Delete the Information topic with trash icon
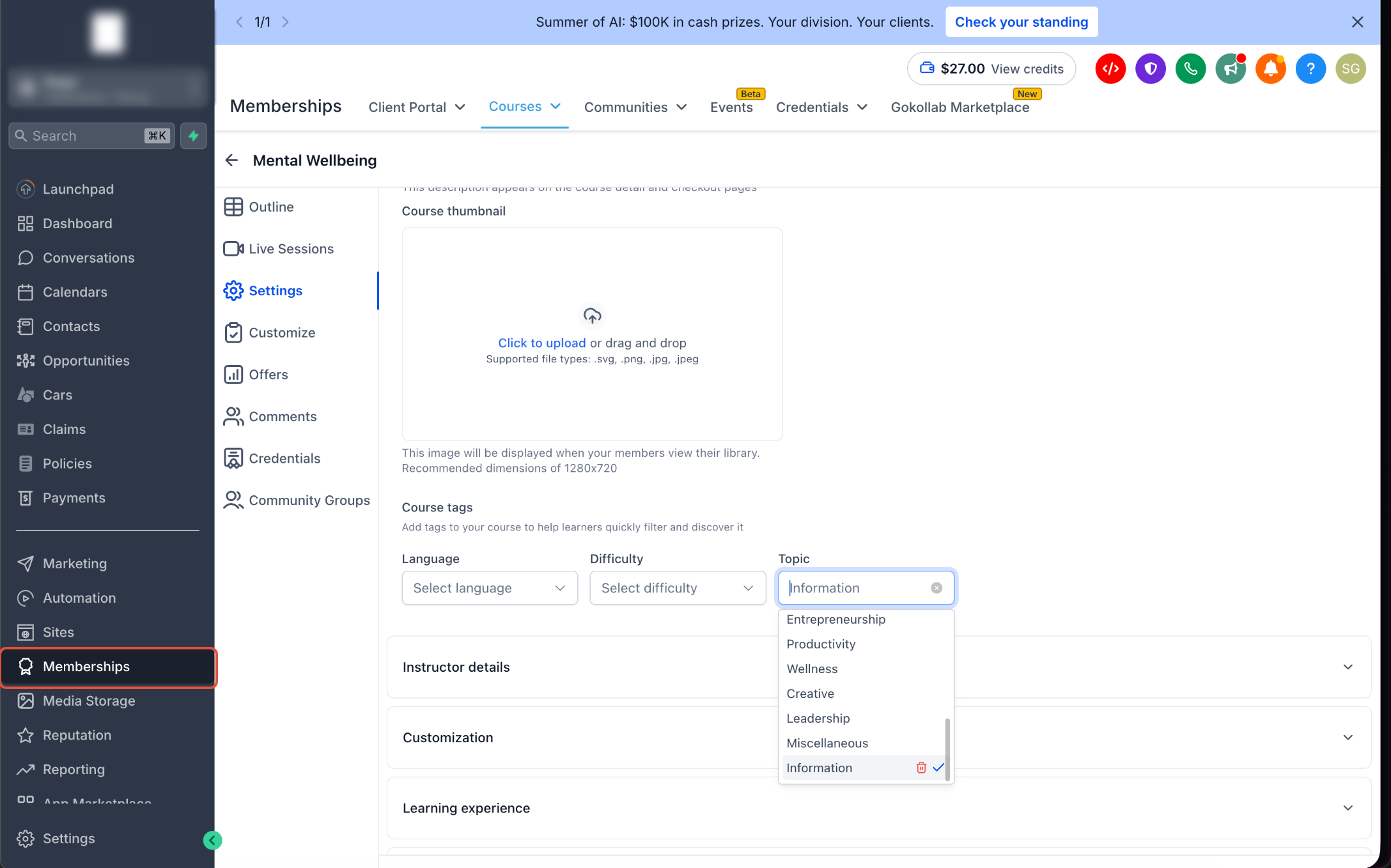The image size is (1391, 868). click(x=921, y=768)
